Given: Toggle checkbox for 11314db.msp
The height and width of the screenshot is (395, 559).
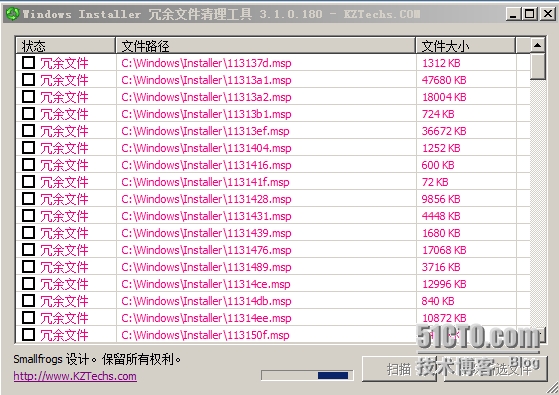Looking at the screenshot, I should (x=29, y=301).
